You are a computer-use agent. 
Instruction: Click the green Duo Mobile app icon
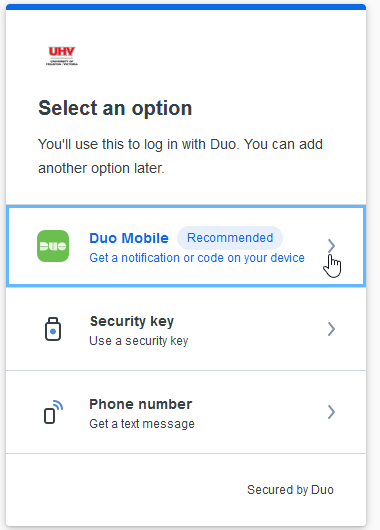click(53, 246)
